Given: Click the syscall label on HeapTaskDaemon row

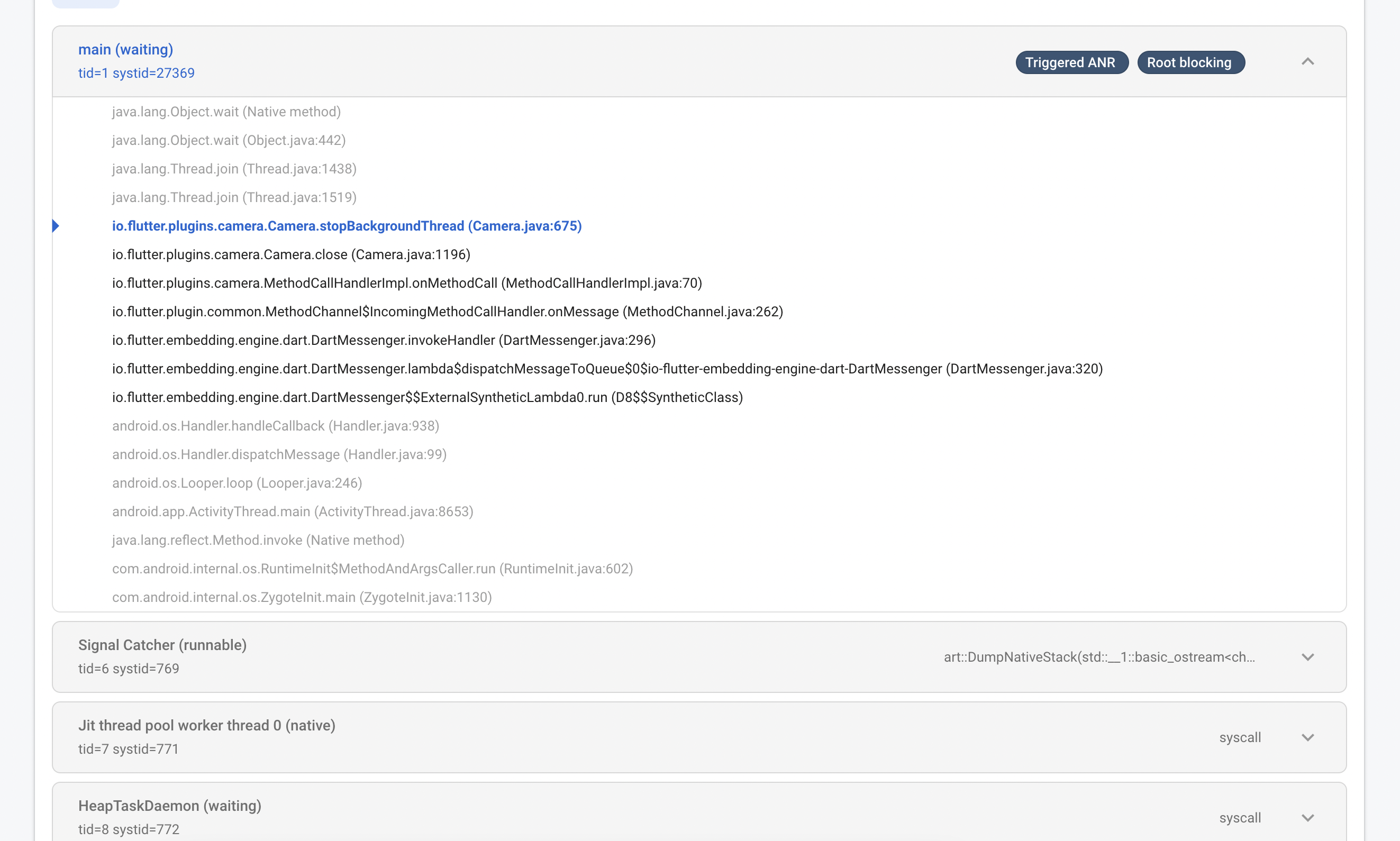Looking at the screenshot, I should 1240,818.
